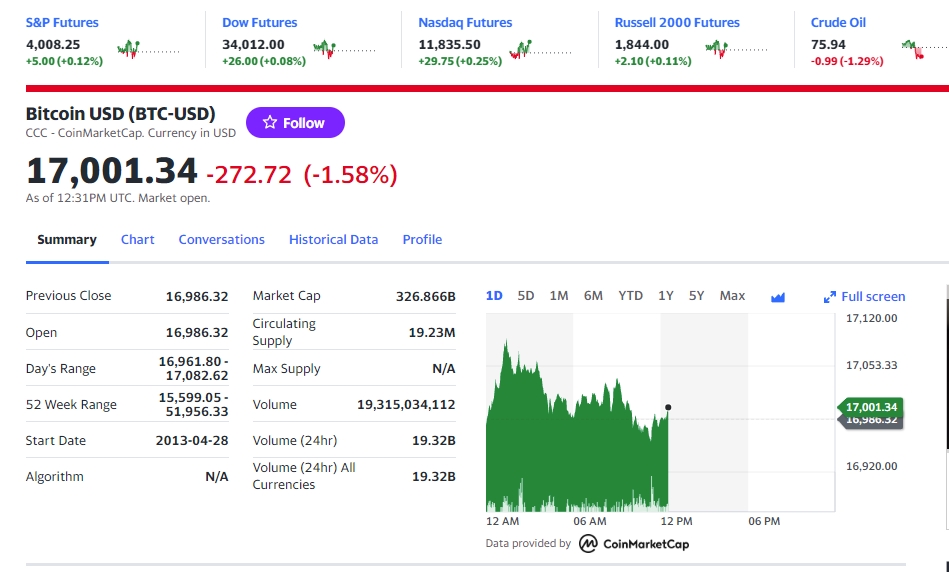Open the Crude Oil quote link

pos(838,22)
